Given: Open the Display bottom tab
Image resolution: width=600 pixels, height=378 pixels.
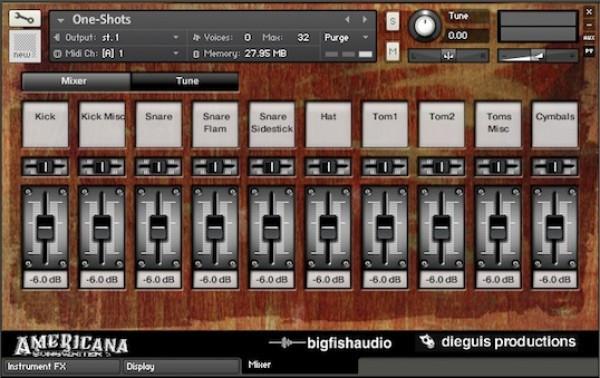Looking at the screenshot, I should pyautogui.click(x=181, y=367).
